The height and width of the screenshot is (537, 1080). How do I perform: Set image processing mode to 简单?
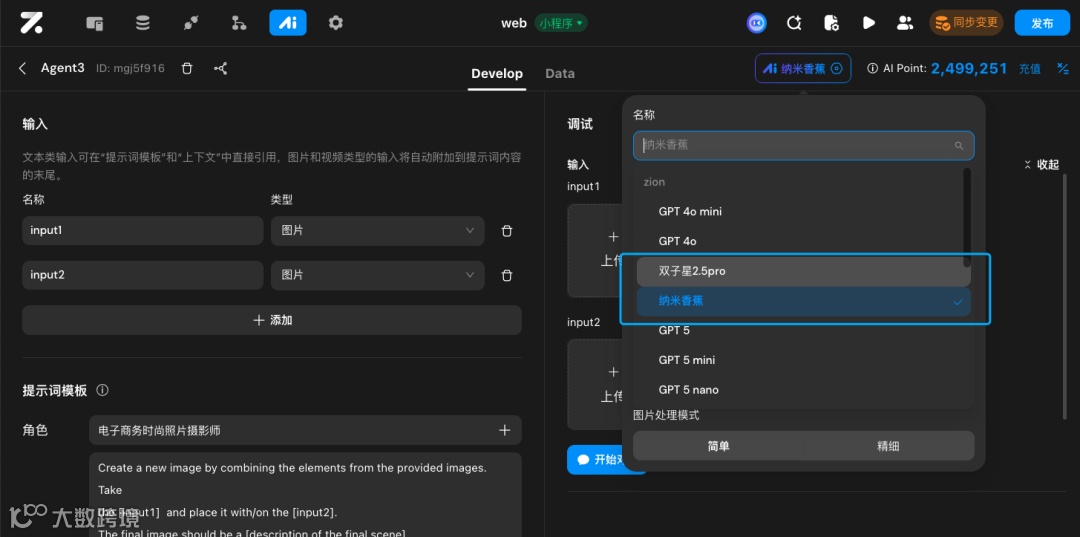[718, 446]
